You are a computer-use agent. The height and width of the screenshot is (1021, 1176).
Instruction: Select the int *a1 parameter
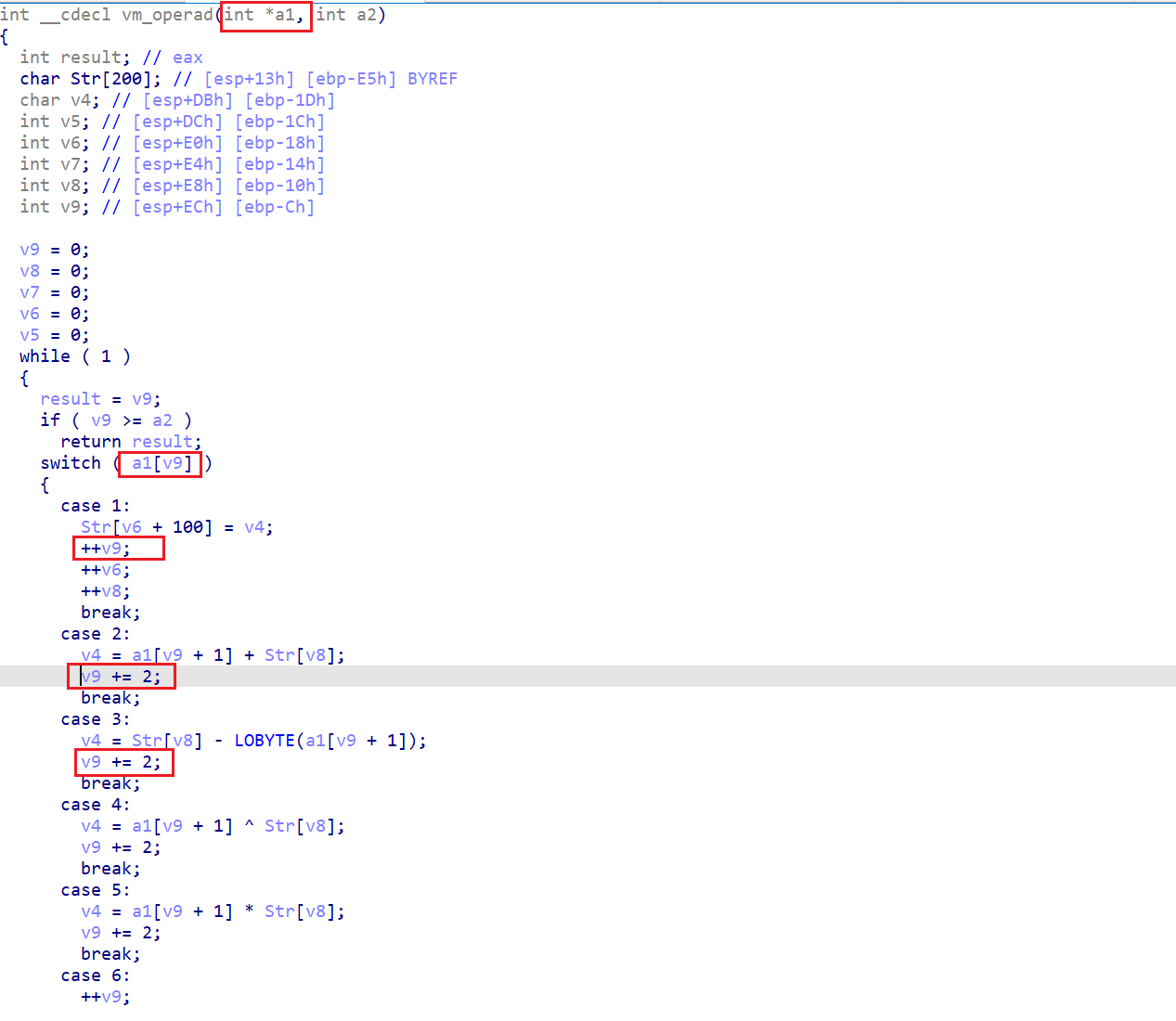(265, 15)
